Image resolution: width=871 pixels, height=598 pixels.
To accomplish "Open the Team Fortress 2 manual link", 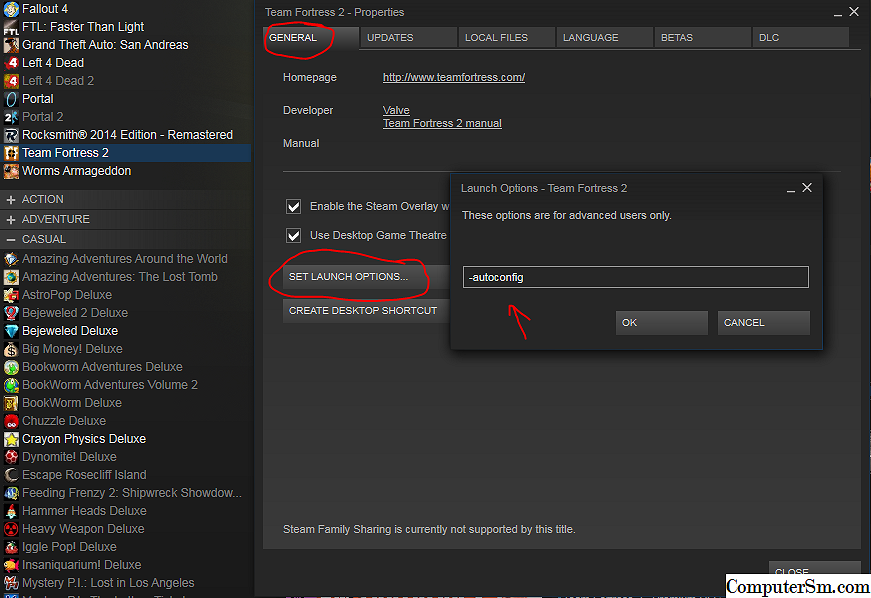I will (x=442, y=123).
